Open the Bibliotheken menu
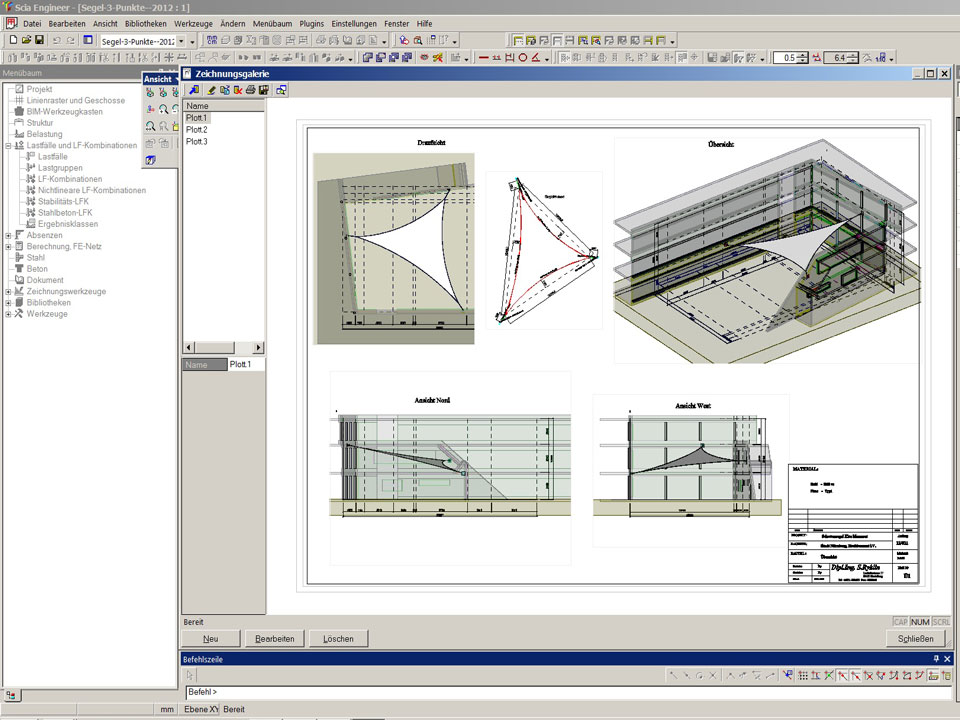This screenshot has width=960, height=720. coord(146,22)
